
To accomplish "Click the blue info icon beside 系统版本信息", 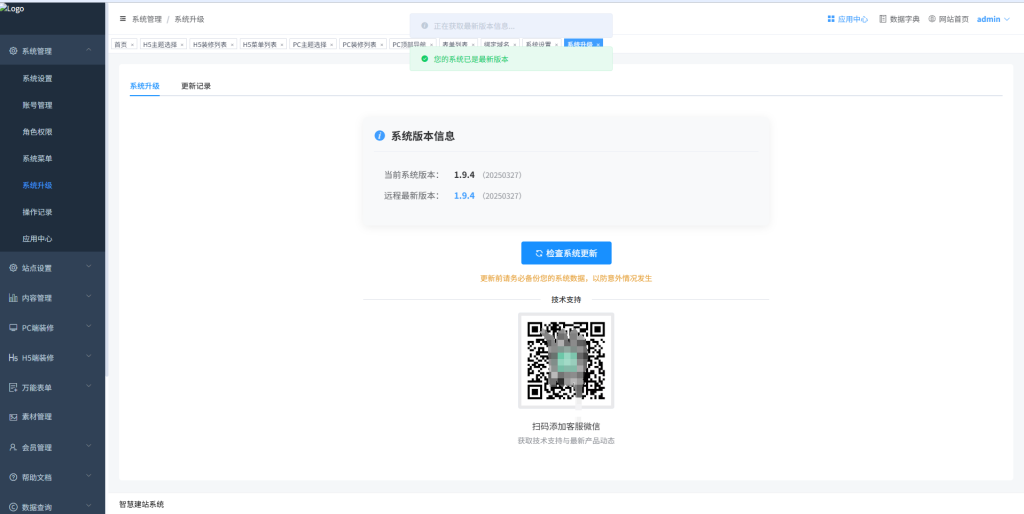I will pyautogui.click(x=379, y=136).
